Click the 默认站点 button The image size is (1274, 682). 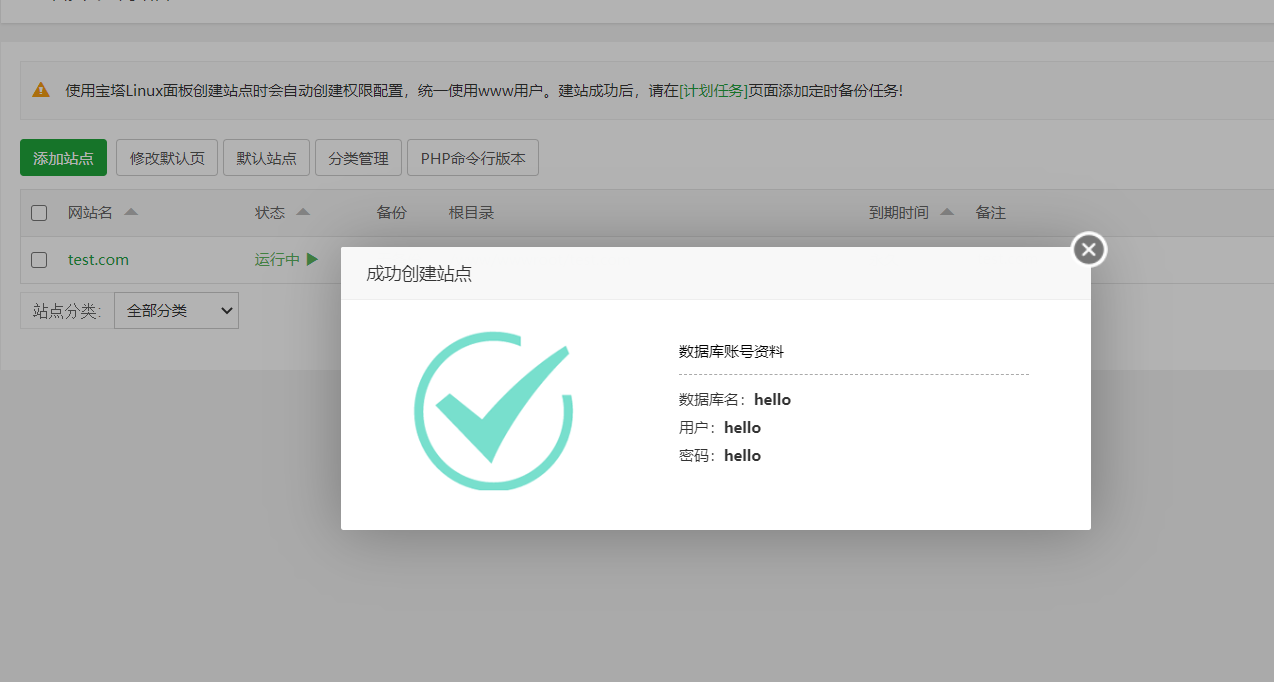[x=266, y=158]
